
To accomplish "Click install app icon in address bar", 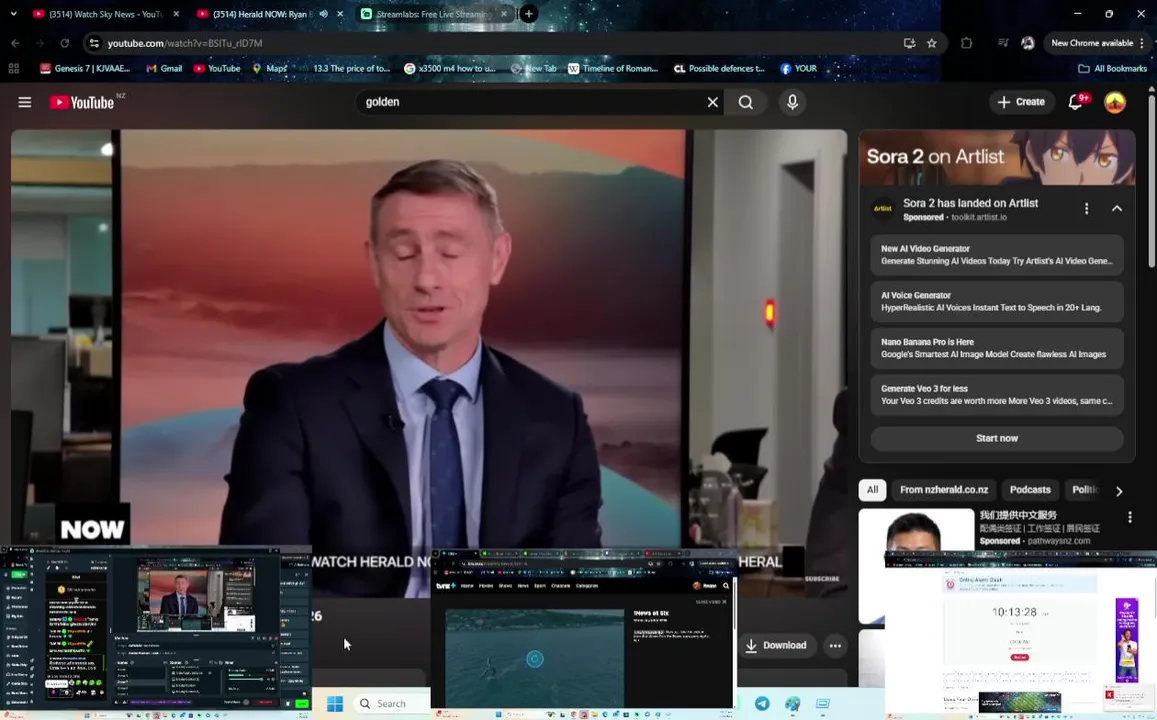I will [910, 44].
